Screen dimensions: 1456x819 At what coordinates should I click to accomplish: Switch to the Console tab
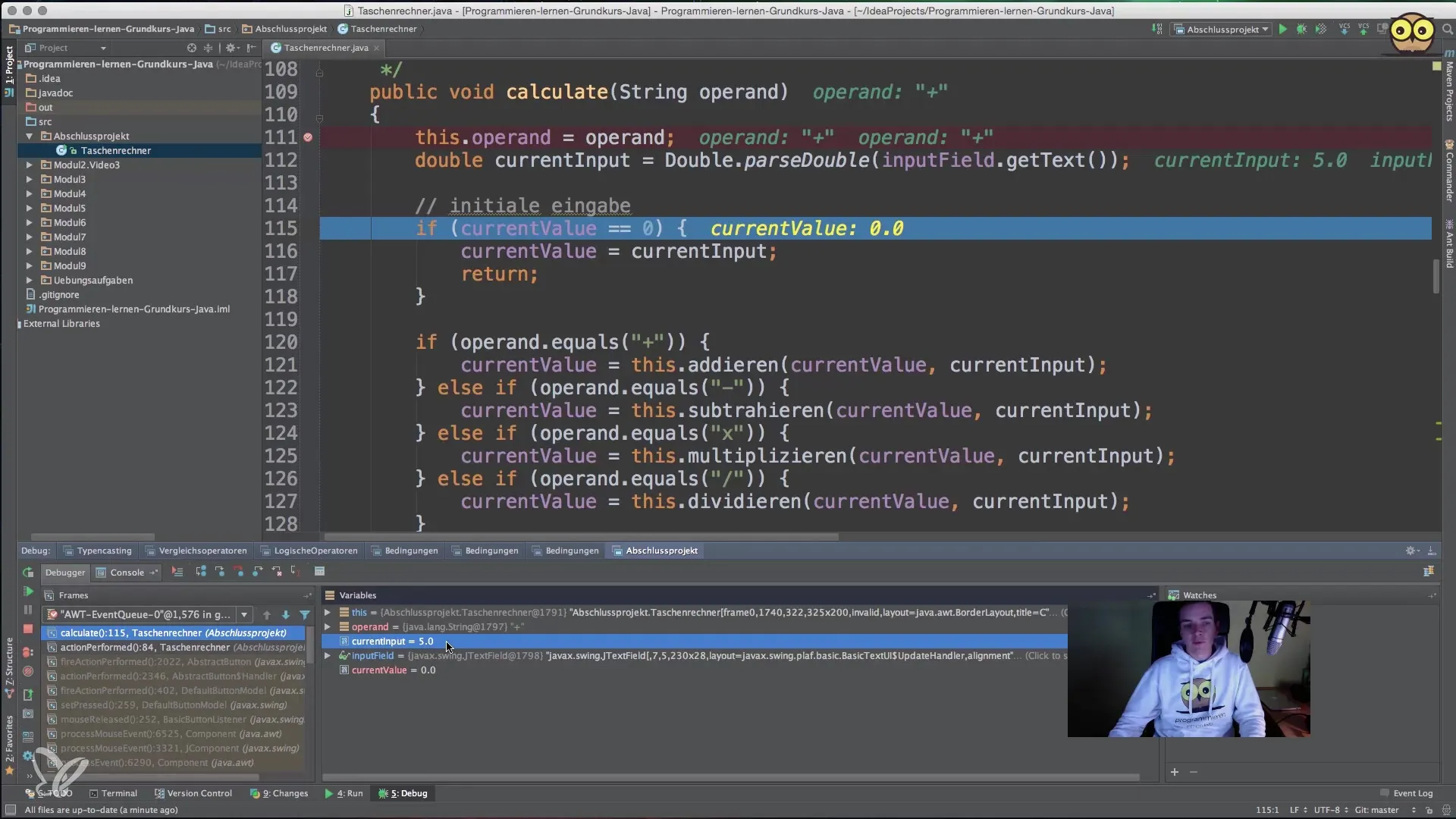pyautogui.click(x=127, y=573)
